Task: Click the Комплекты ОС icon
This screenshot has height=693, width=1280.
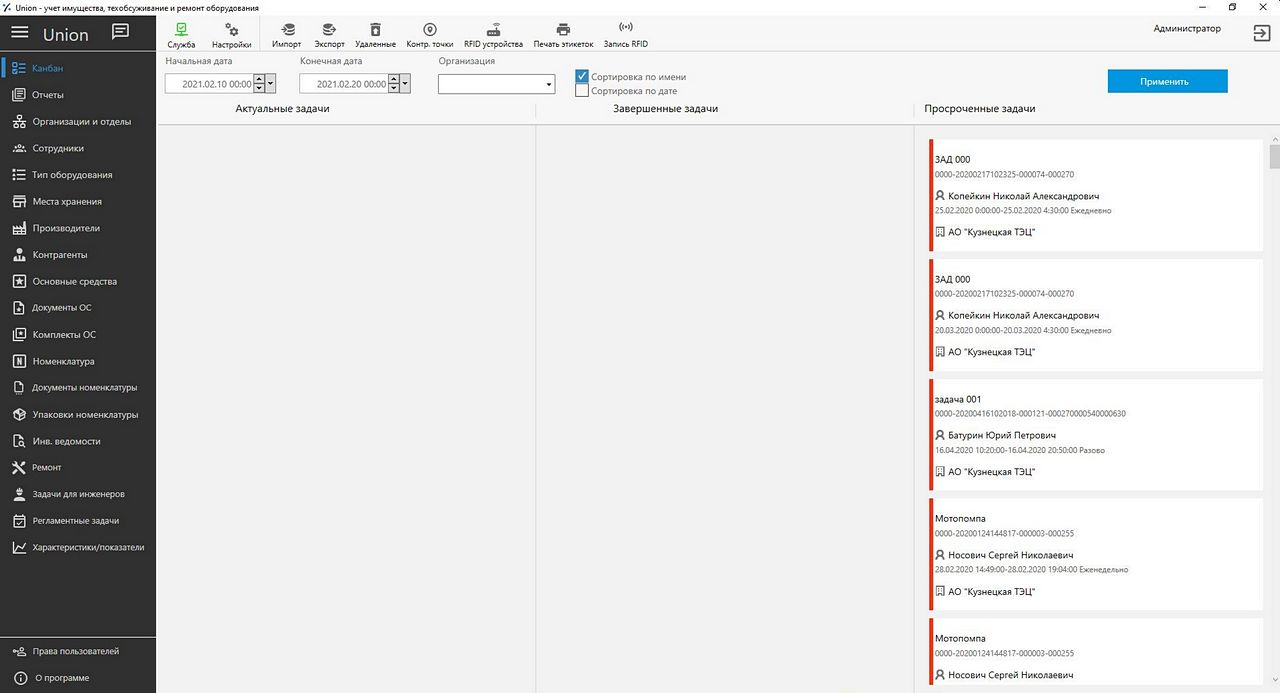Action: [x=19, y=335]
